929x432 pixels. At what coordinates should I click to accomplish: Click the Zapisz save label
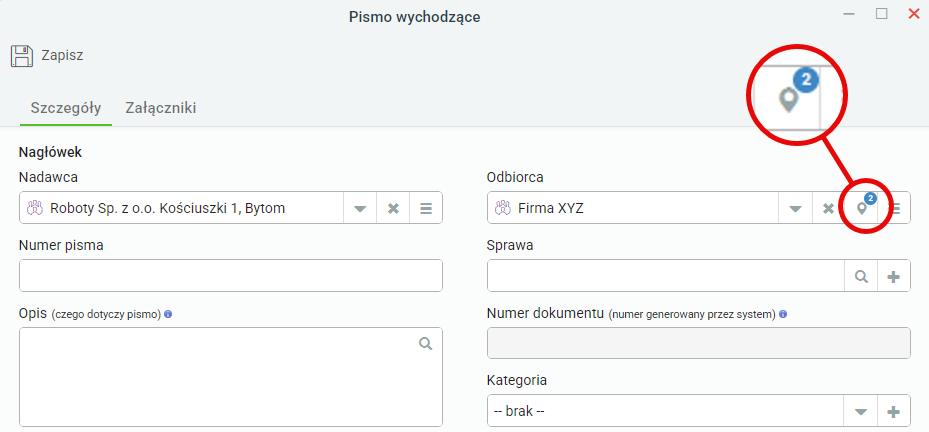click(x=62, y=56)
